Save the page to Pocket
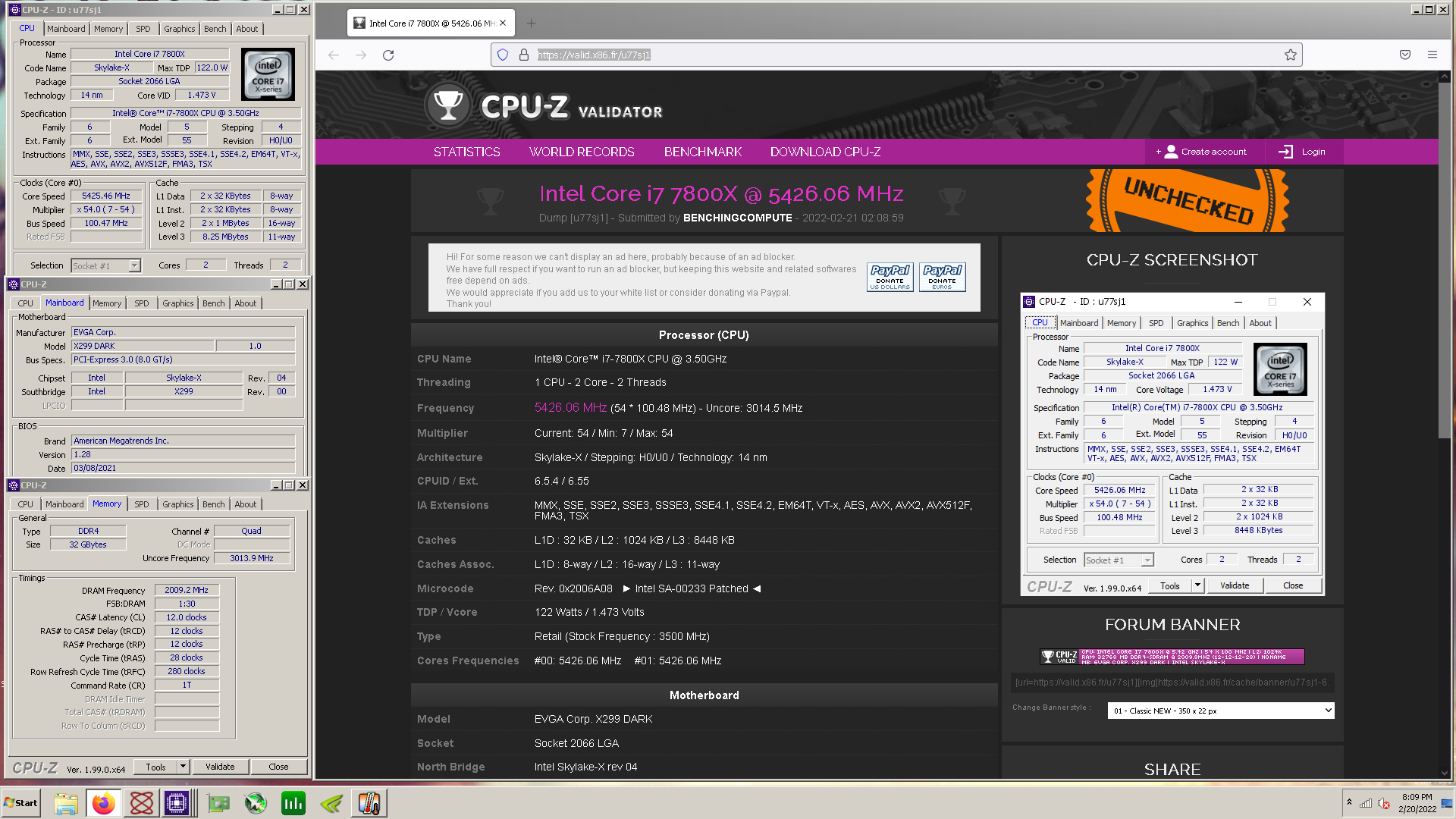This screenshot has height=819, width=1456. click(1405, 55)
